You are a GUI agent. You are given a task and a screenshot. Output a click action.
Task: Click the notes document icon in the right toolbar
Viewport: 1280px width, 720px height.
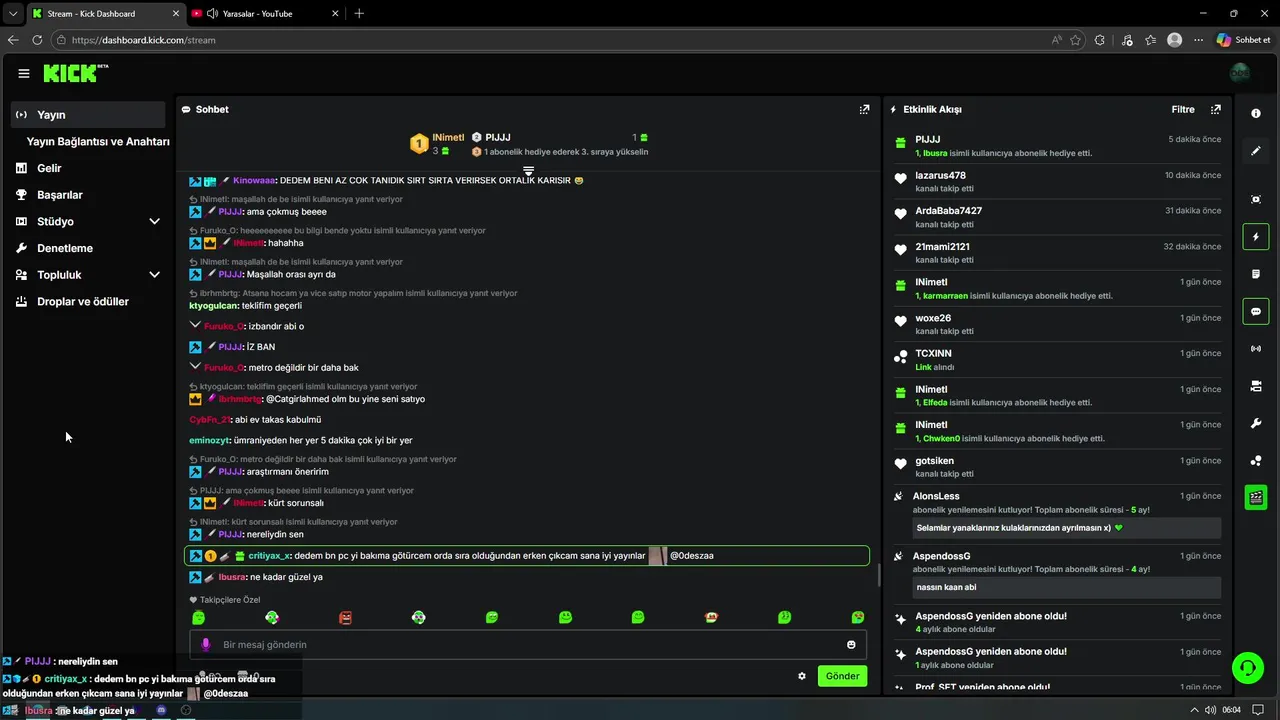1256,274
